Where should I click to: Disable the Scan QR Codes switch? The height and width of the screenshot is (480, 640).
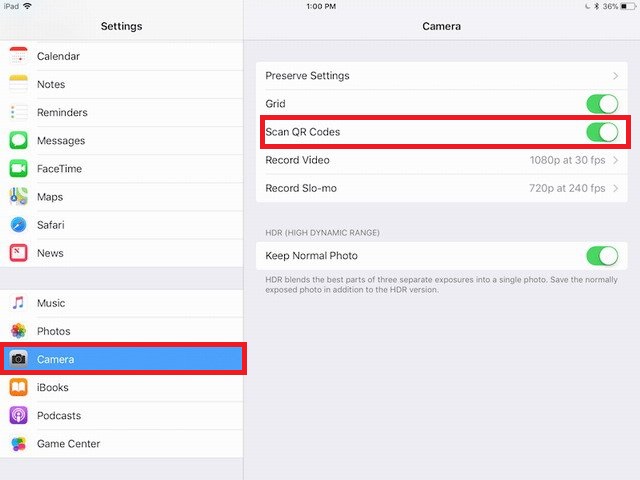(602, 132)
